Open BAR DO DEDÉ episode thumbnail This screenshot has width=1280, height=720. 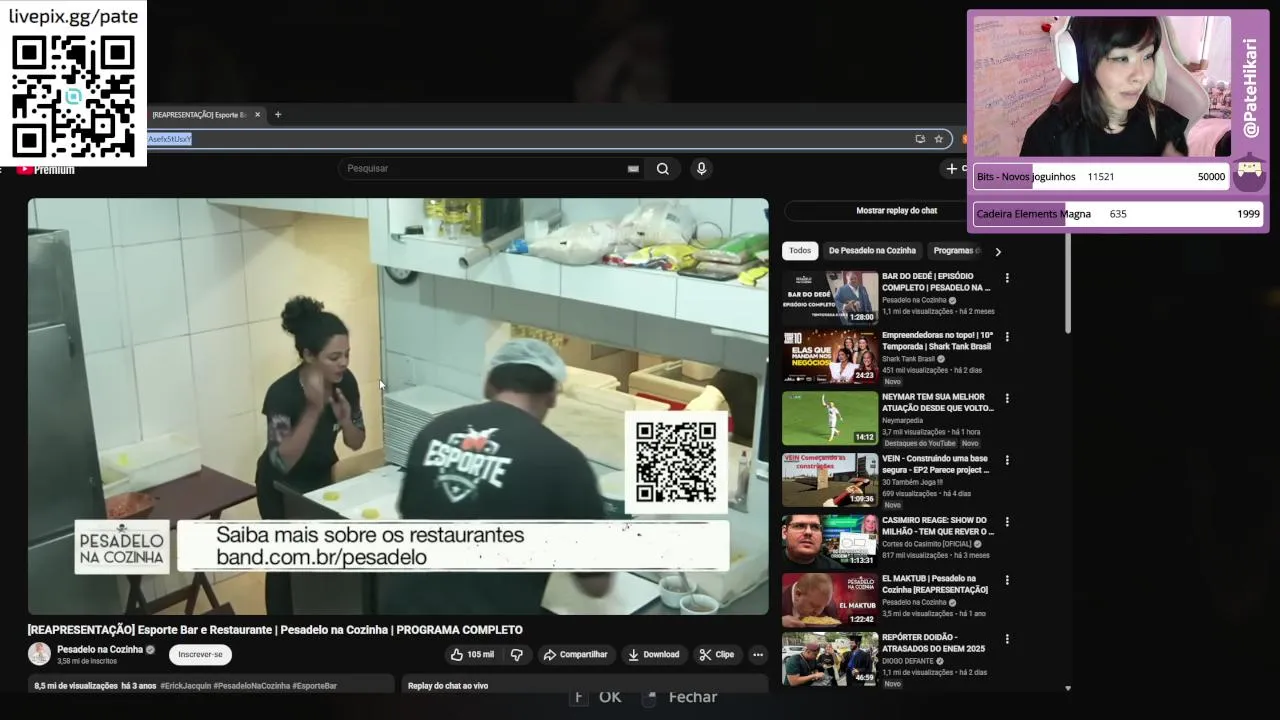pos(830,298)
